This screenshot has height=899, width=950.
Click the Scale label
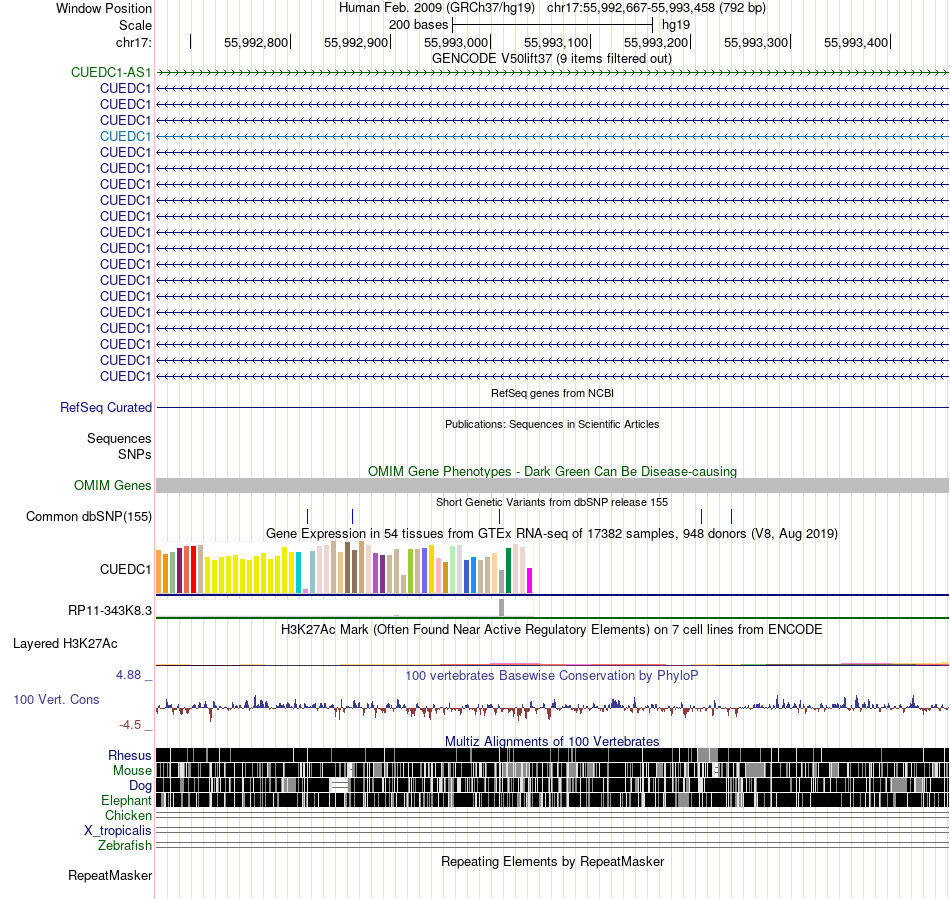click(135, 25)
